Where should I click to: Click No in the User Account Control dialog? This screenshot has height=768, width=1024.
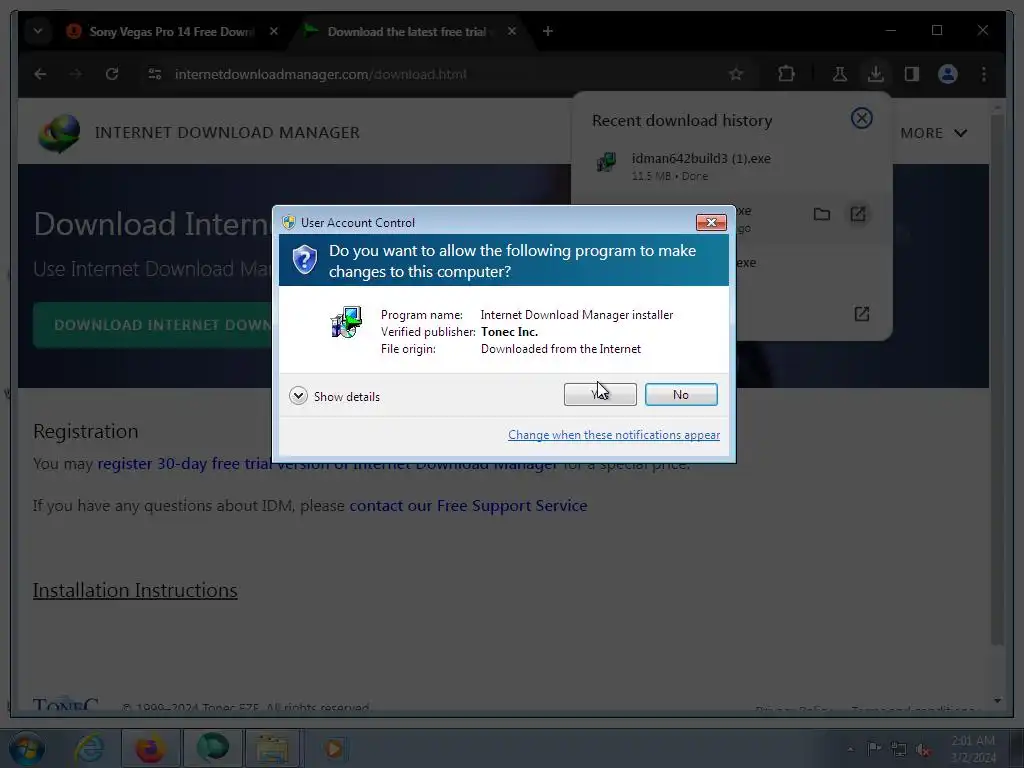pos(680,394)
